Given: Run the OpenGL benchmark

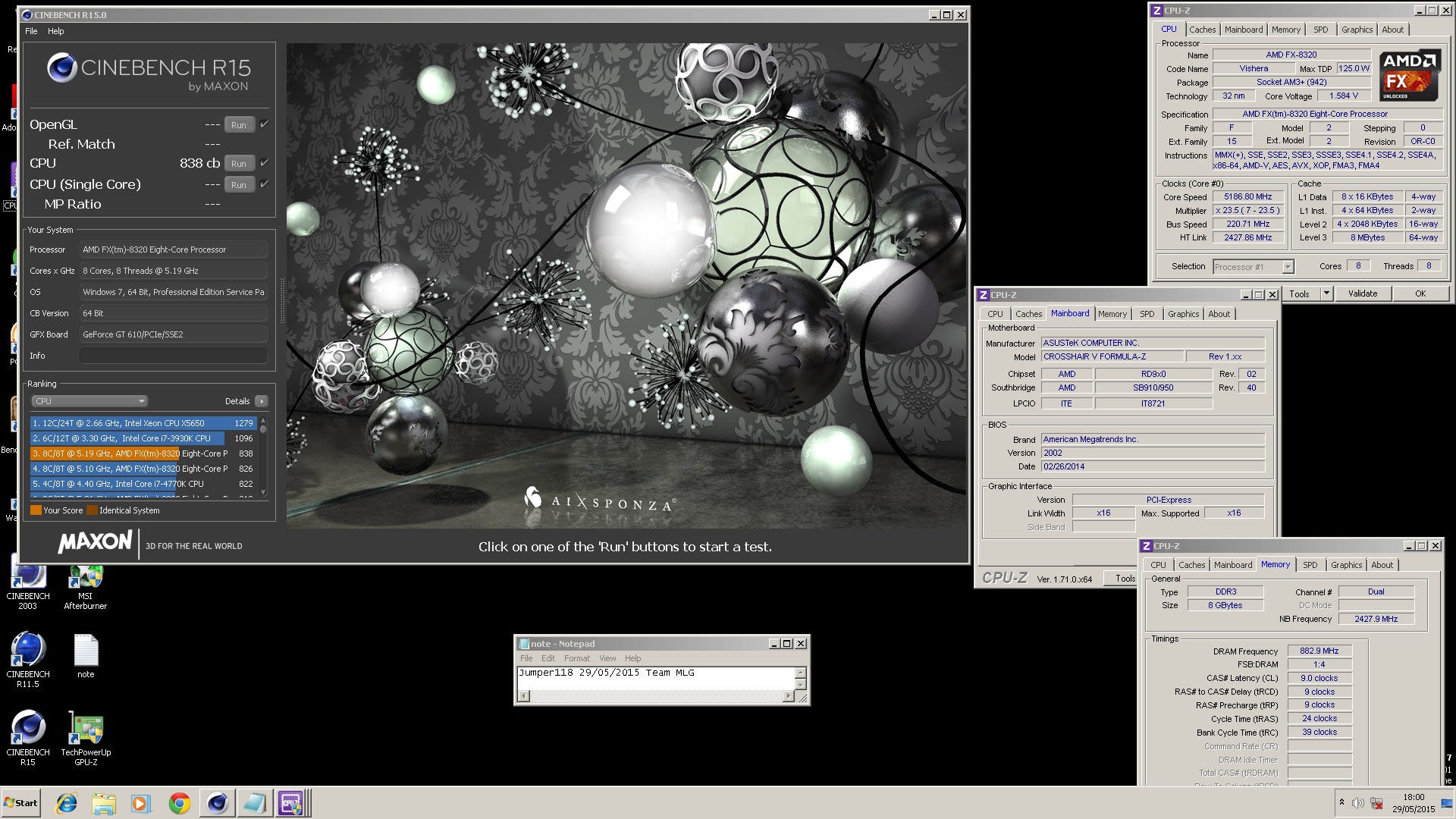Looking at the screenshot, I should pyautogui.click(x=239, y=125).
